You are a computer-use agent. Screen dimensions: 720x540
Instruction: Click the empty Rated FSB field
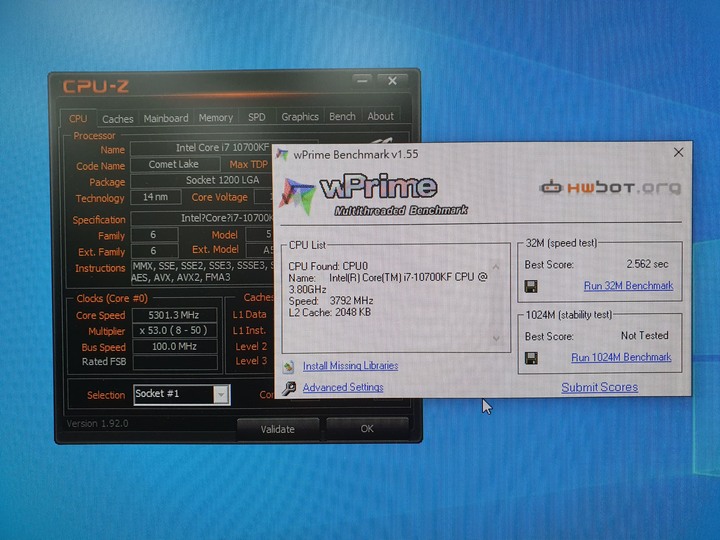174,362
